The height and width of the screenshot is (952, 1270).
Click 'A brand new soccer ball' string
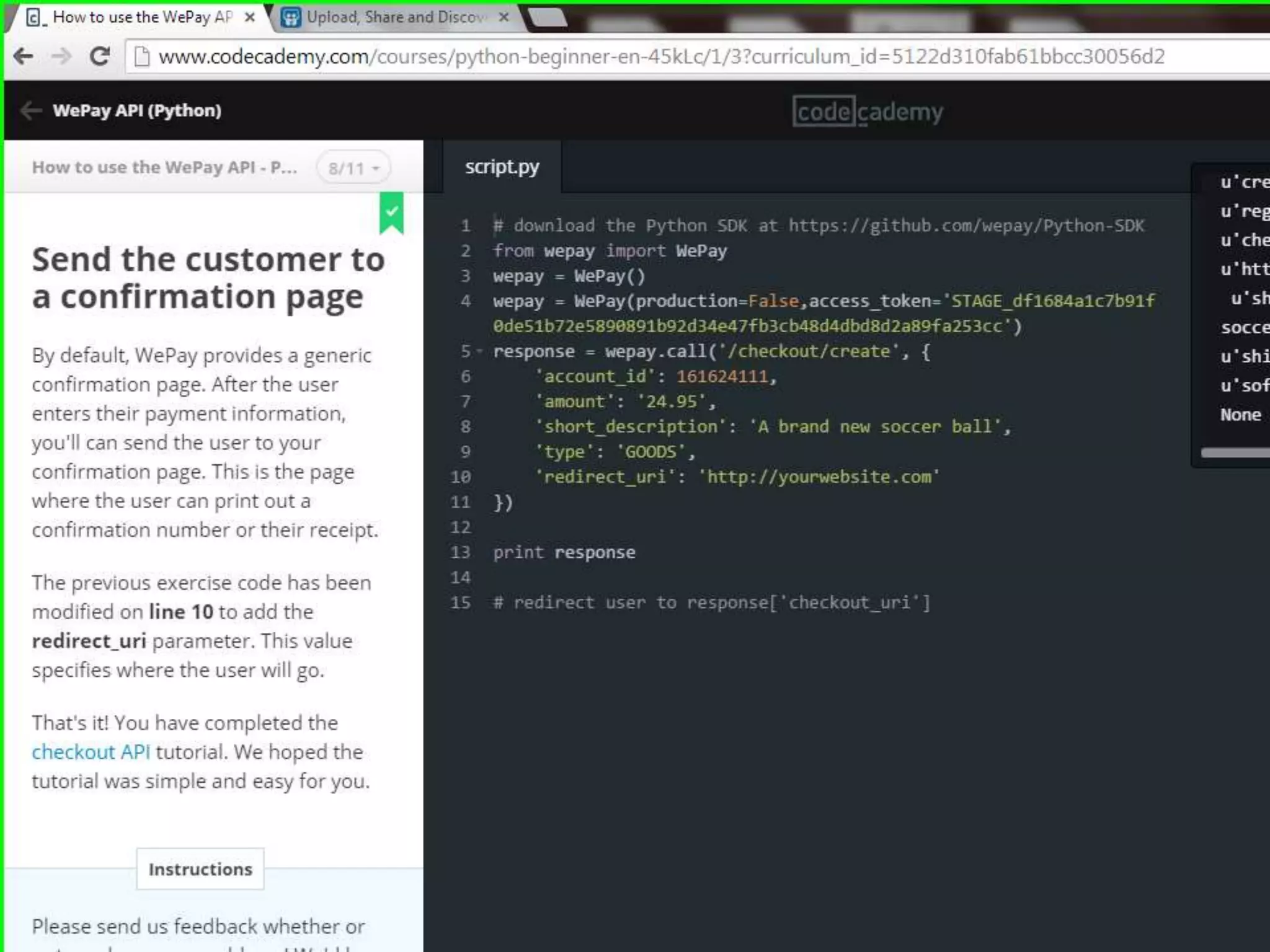click(x=875, y=427)
